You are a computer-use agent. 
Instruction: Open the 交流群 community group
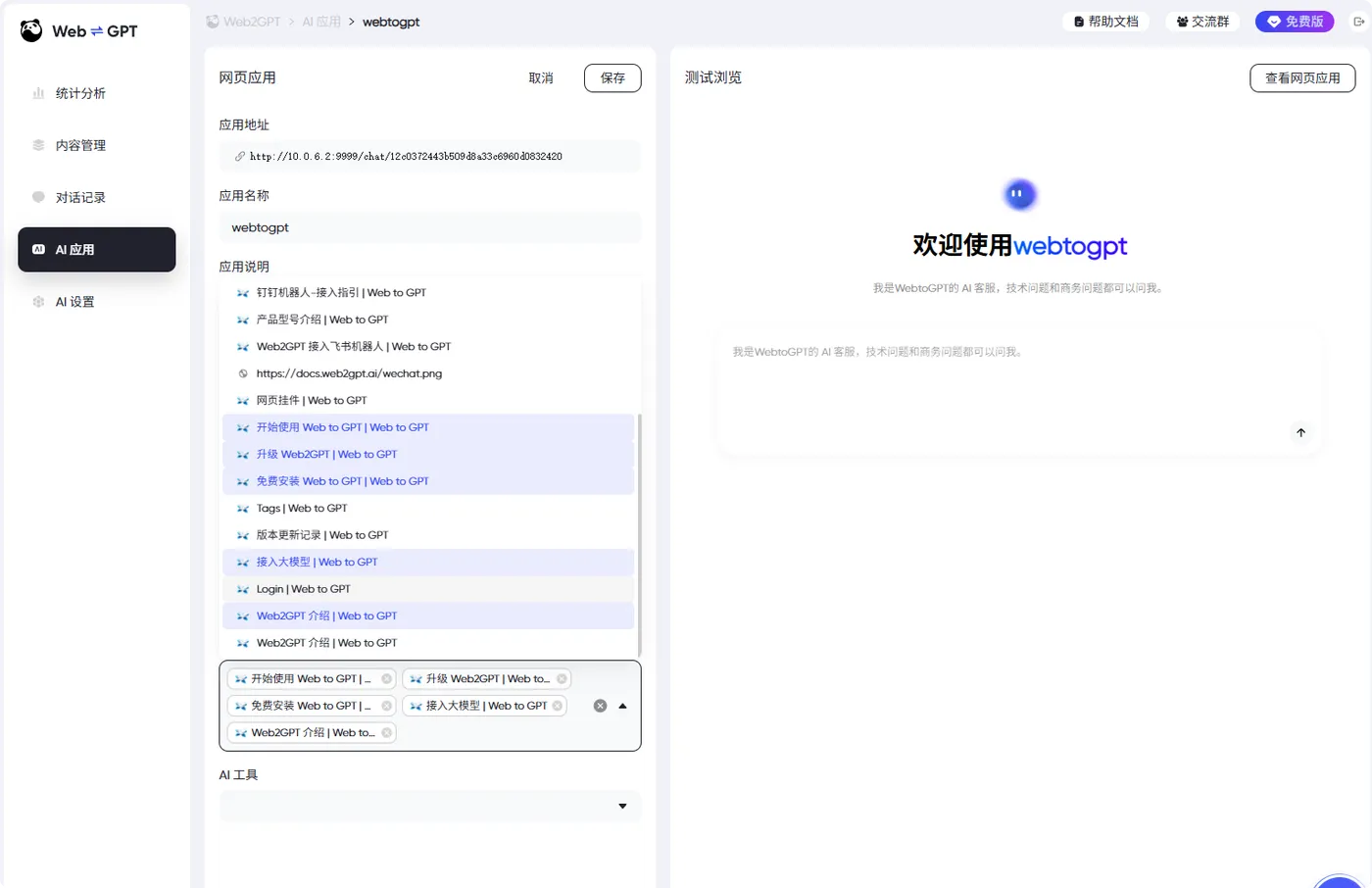tap(1202, 22)
